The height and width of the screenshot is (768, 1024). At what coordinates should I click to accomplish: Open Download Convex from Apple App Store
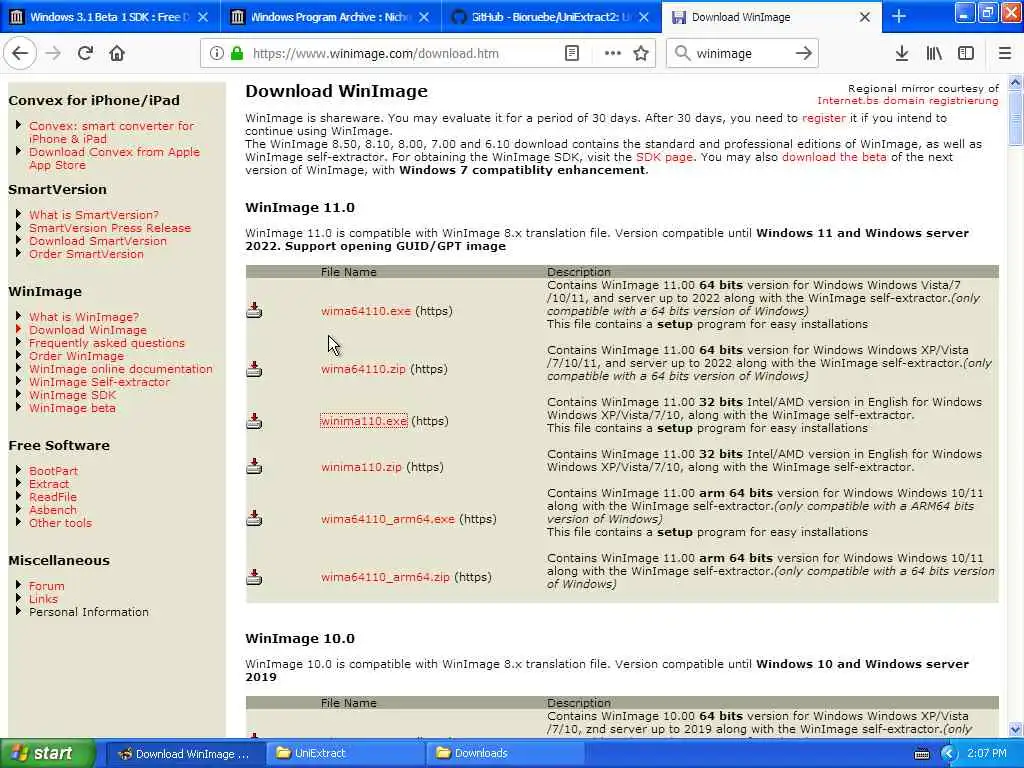114,159
